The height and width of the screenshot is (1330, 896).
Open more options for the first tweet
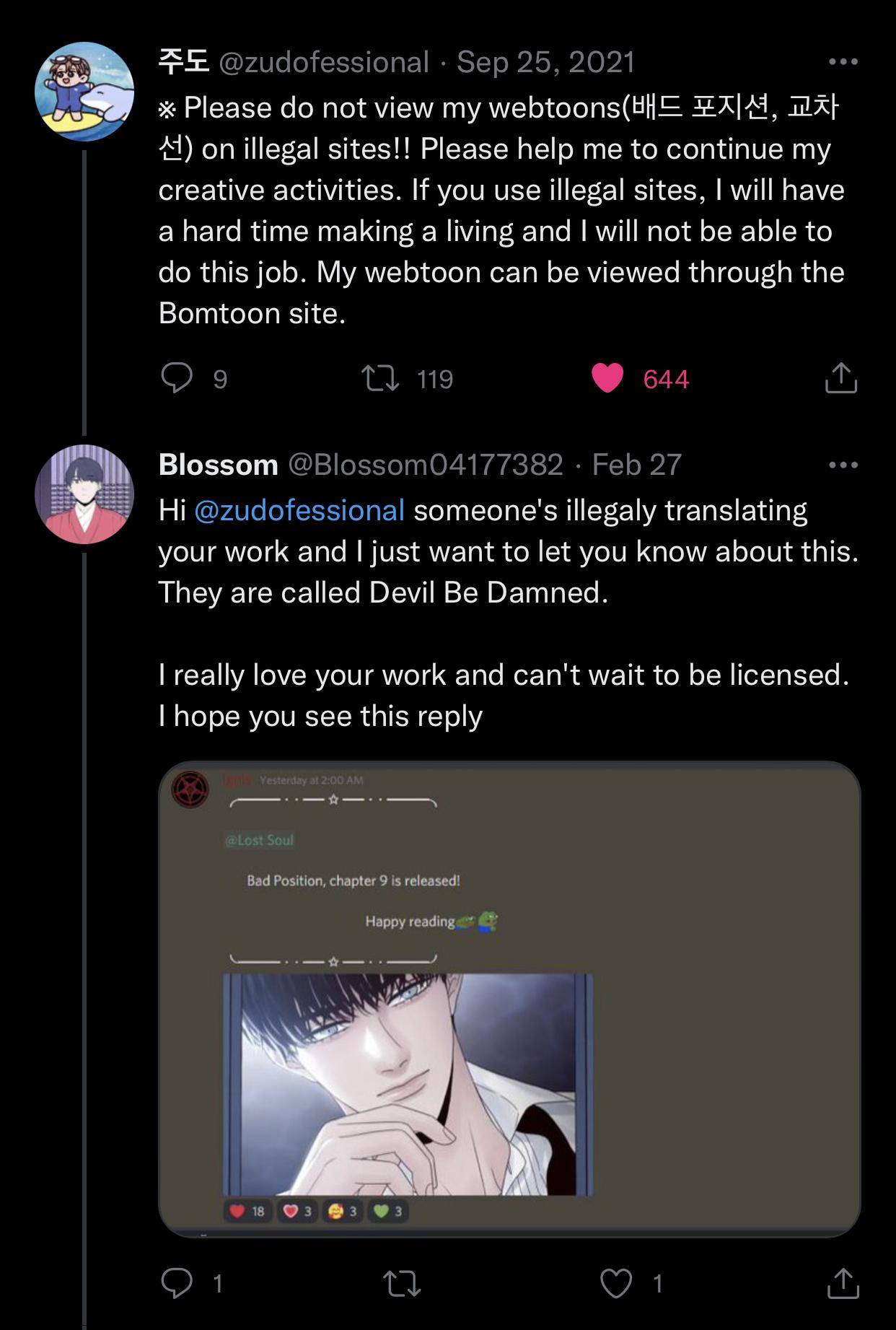pos(843,62)
